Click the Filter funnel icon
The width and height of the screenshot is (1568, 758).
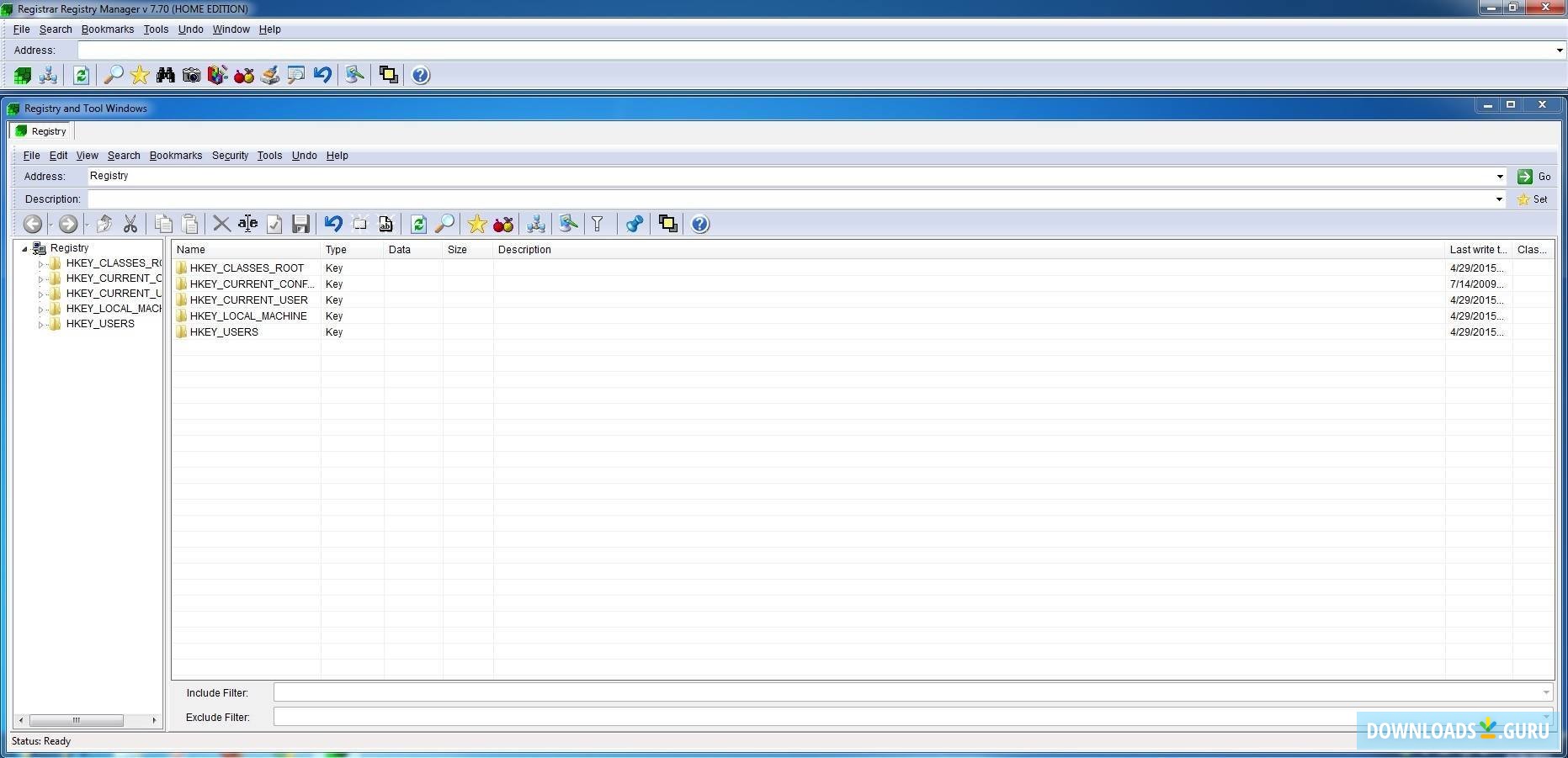coord(598,224)
